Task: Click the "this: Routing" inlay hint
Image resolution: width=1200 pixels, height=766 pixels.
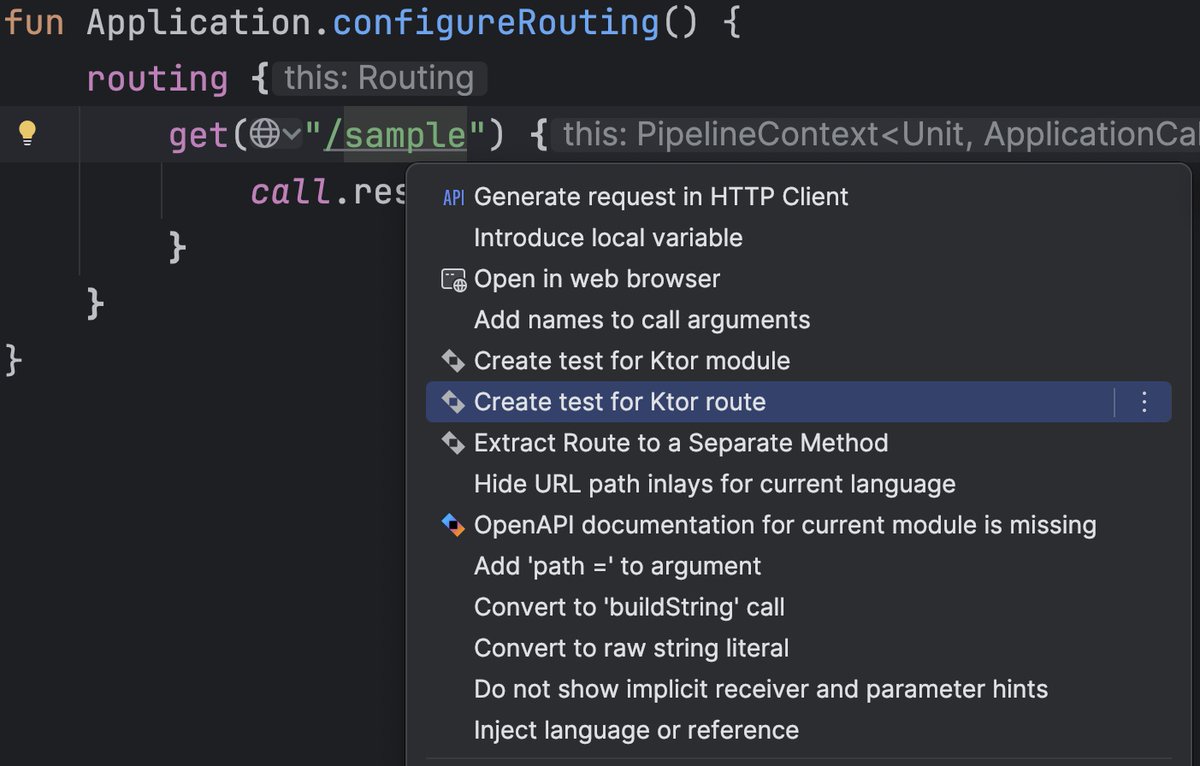Action: tap(380, 77)
